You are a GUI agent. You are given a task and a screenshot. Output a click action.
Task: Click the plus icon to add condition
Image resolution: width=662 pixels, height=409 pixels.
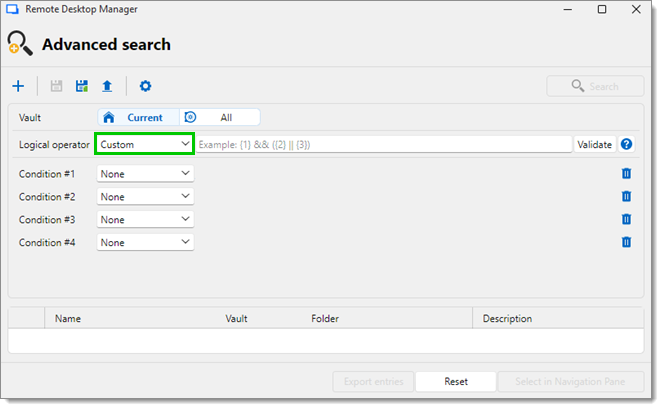18,87
